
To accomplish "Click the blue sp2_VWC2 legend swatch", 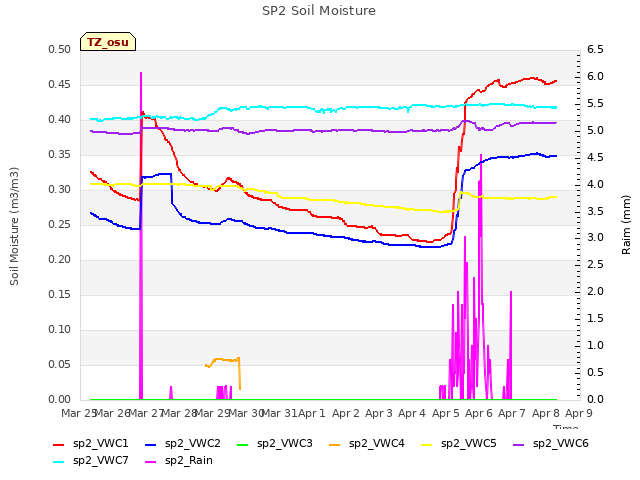I will pyautogui.click(x=151, y=444).
